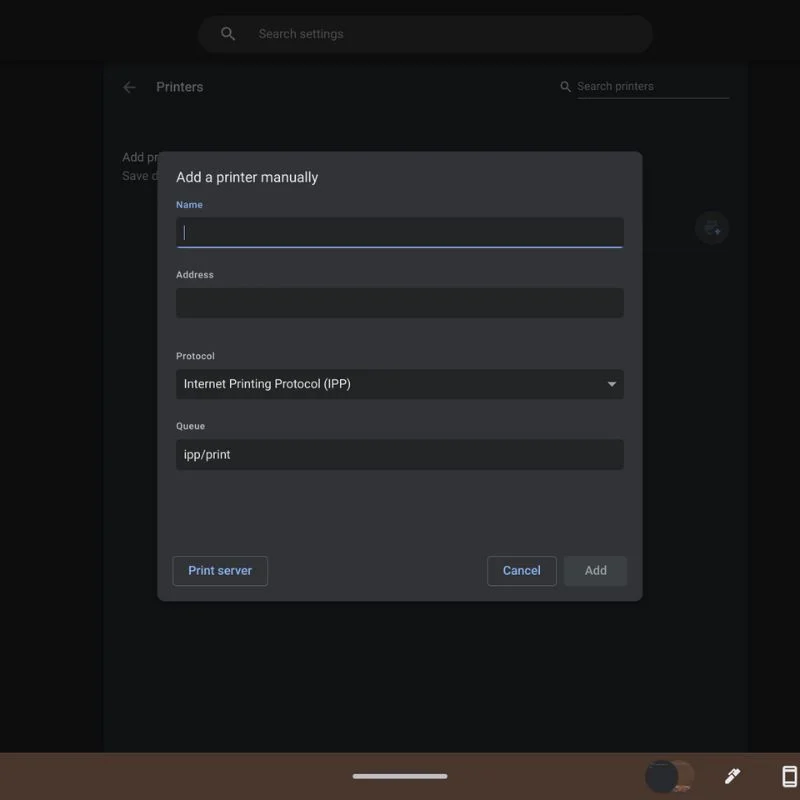Click the Search settings magnifier icon
Image resolution: width=800 pixels, height=800 pixels.
click(228, 34)
